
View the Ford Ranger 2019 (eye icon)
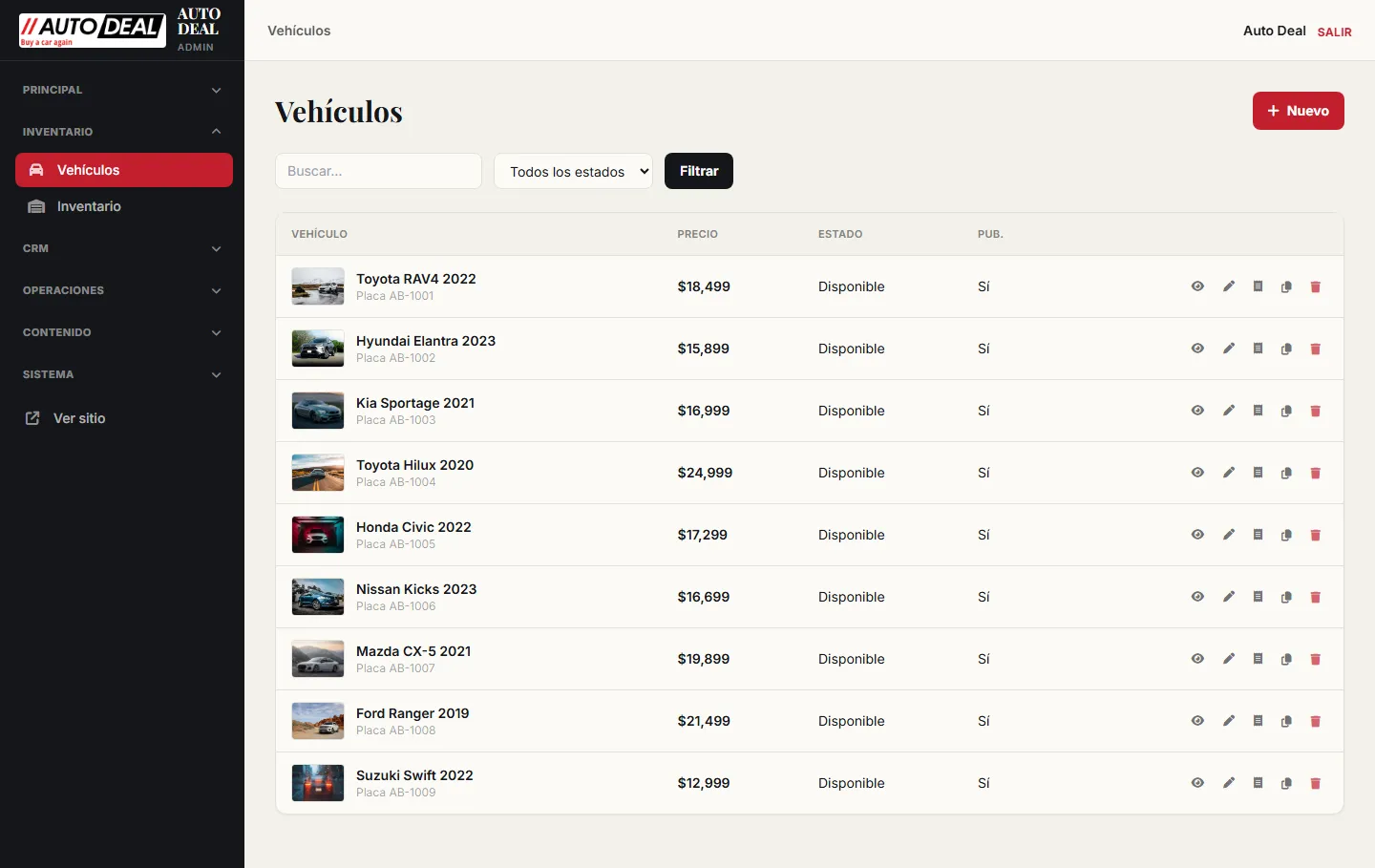point(1197,721)
